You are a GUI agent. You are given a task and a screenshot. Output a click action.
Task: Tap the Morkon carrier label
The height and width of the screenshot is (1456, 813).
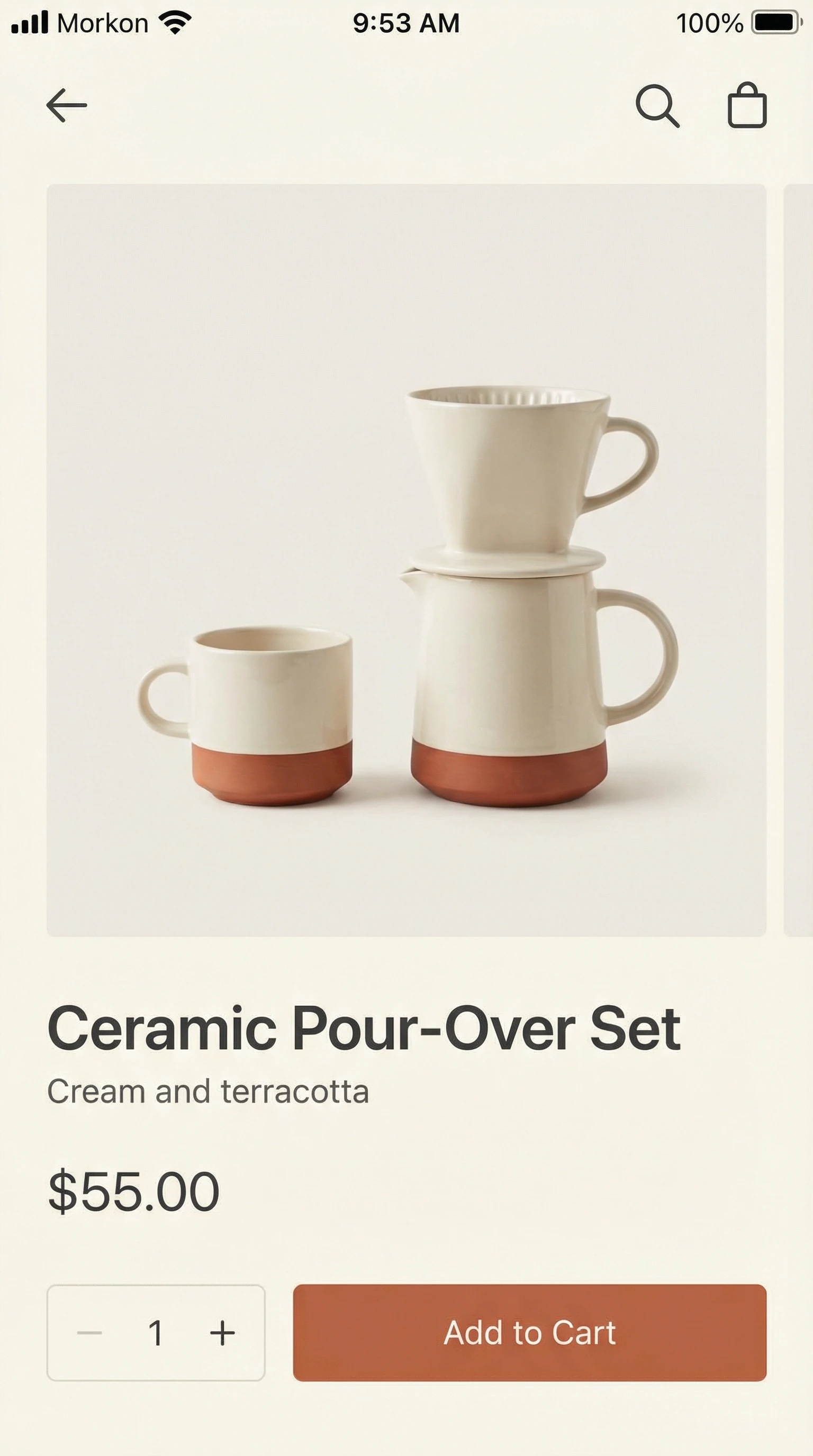click(x=103, y=23)
